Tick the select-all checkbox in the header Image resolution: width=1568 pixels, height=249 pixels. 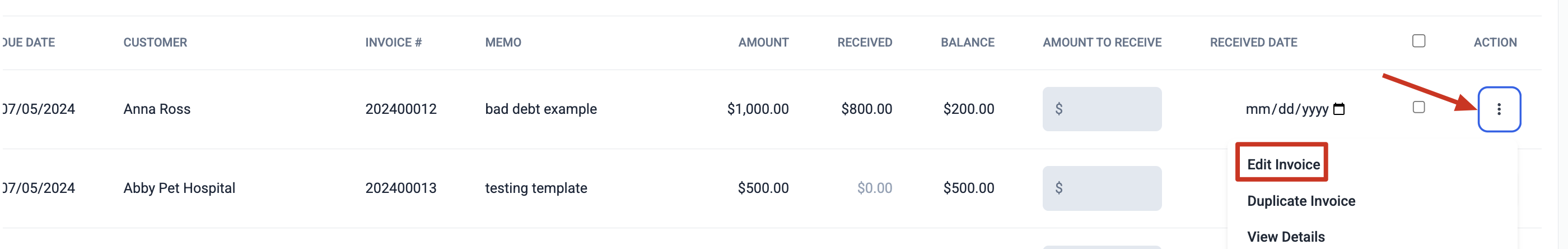click(1418, 41)
